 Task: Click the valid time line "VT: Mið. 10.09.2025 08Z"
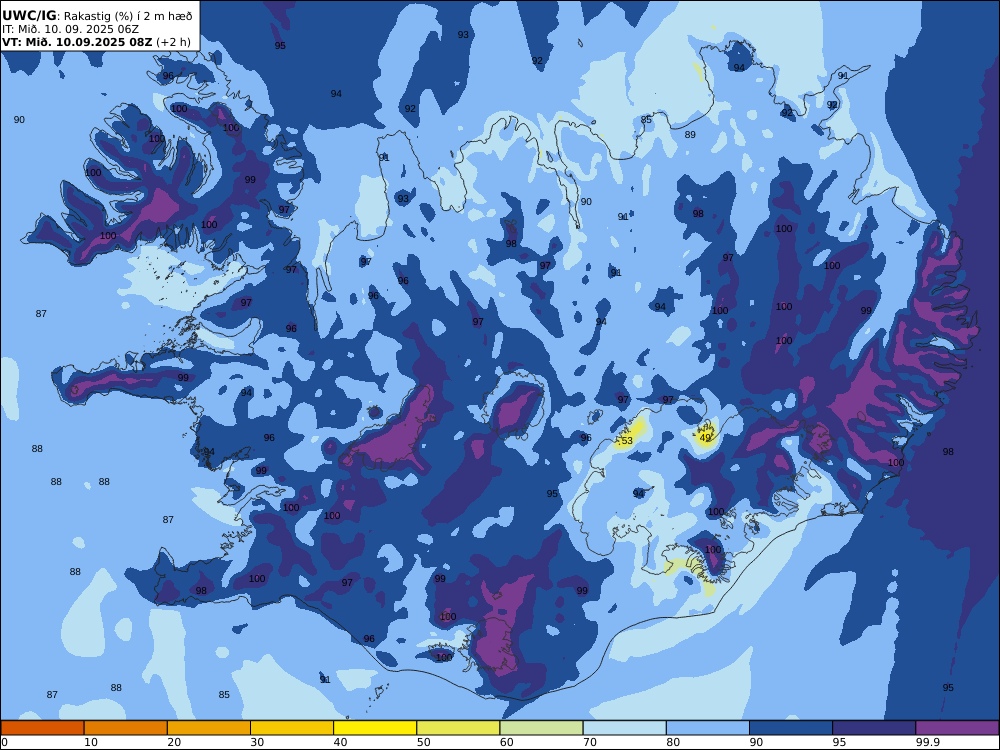tap(77, 42)
